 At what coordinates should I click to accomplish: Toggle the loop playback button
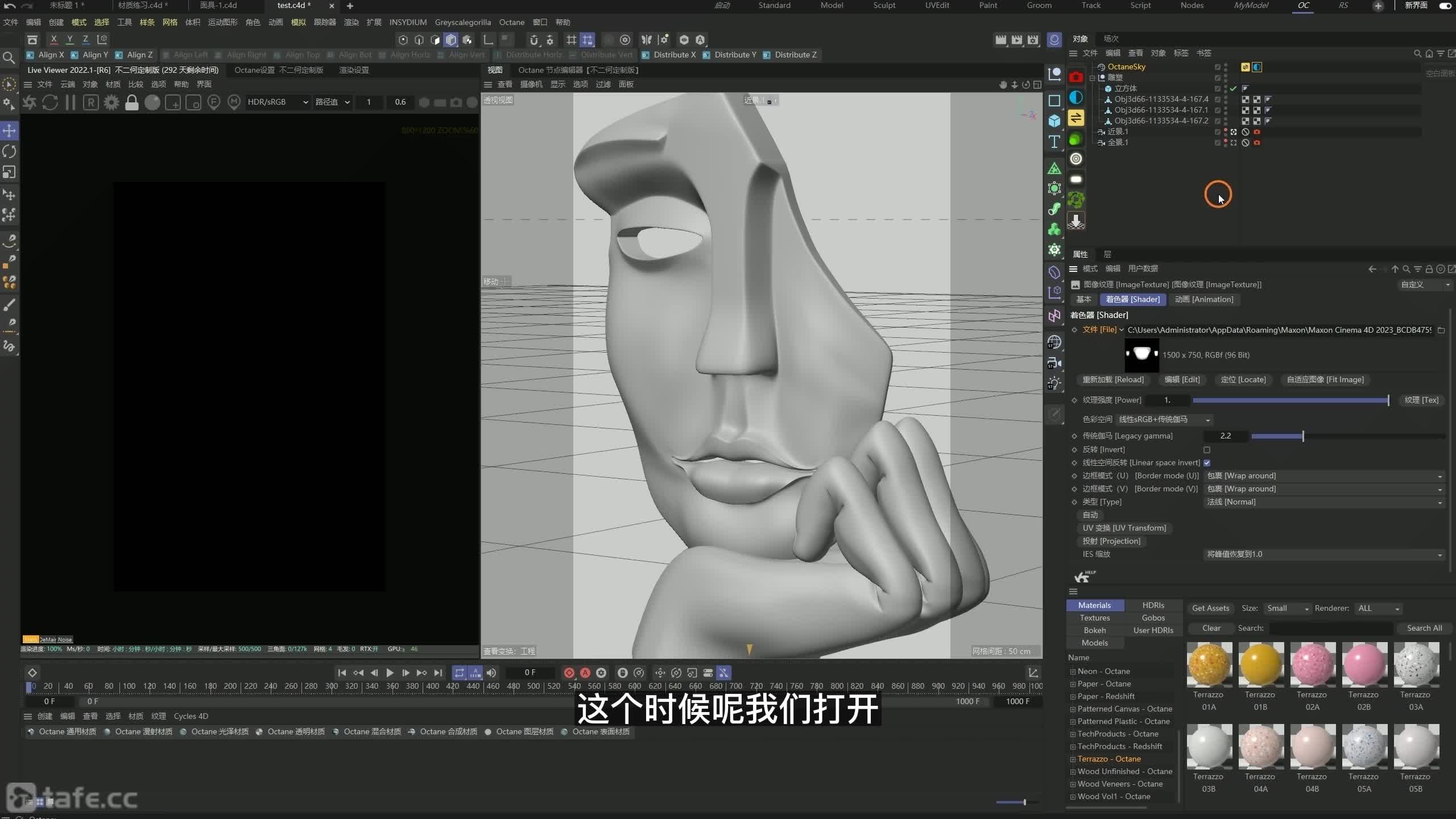click(x=459, y=673)
